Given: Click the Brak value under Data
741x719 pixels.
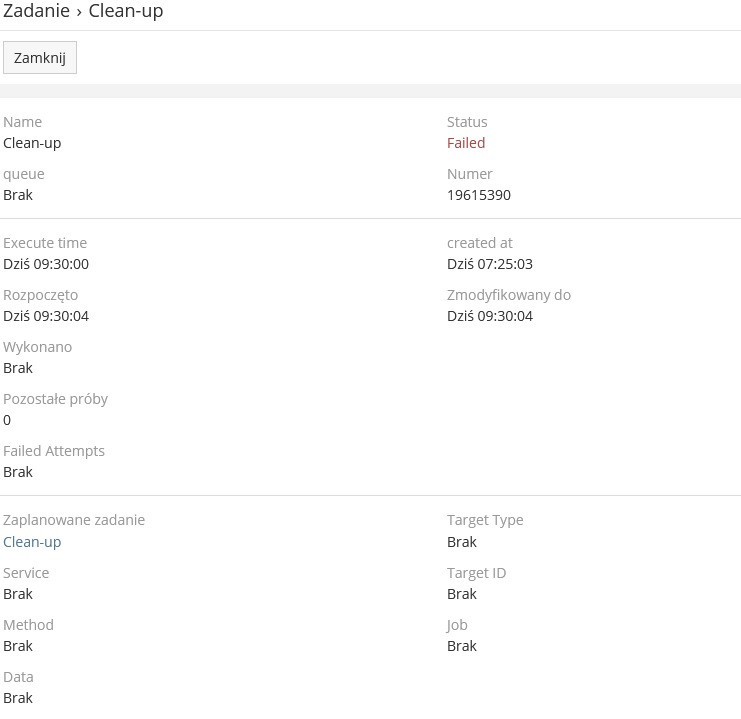Looking at the screenshot, I should (x=18, y=698).
